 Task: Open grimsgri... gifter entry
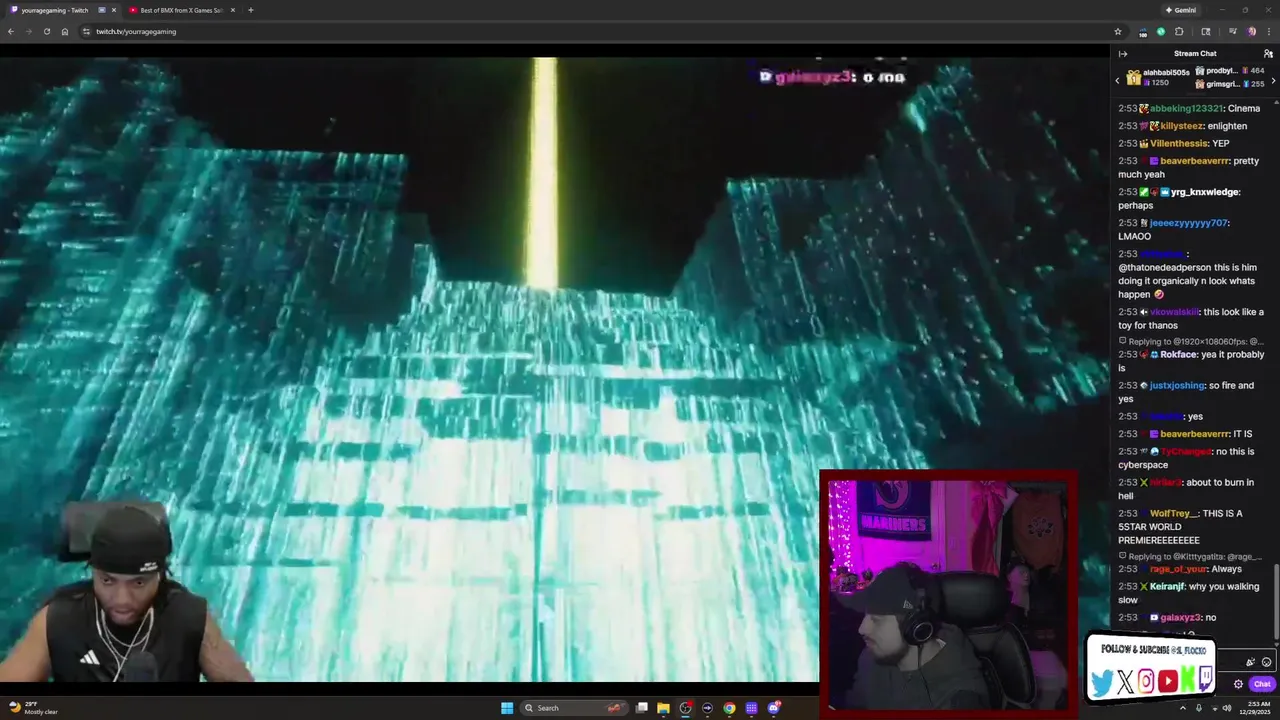click(x=1230, y=84)
